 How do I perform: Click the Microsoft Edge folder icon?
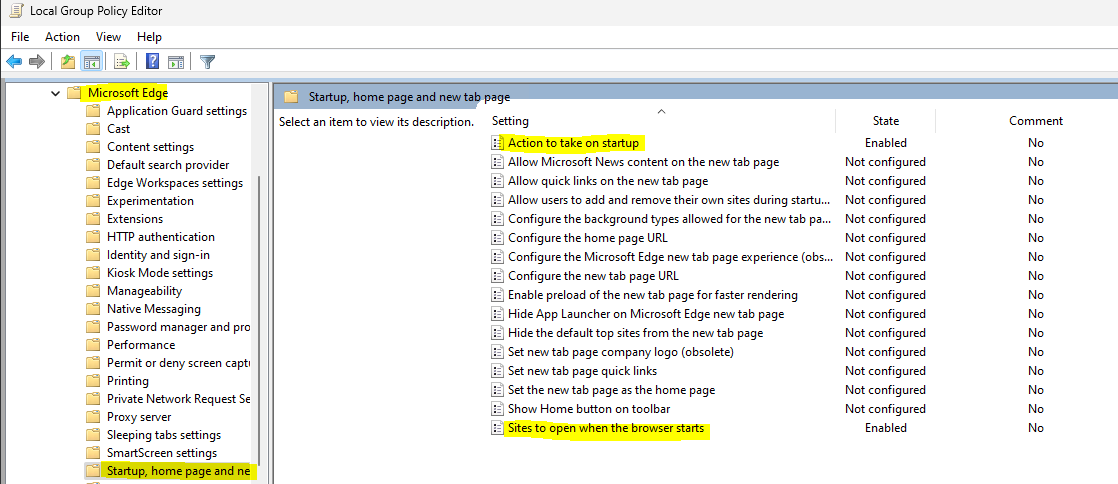pos(75,93)
